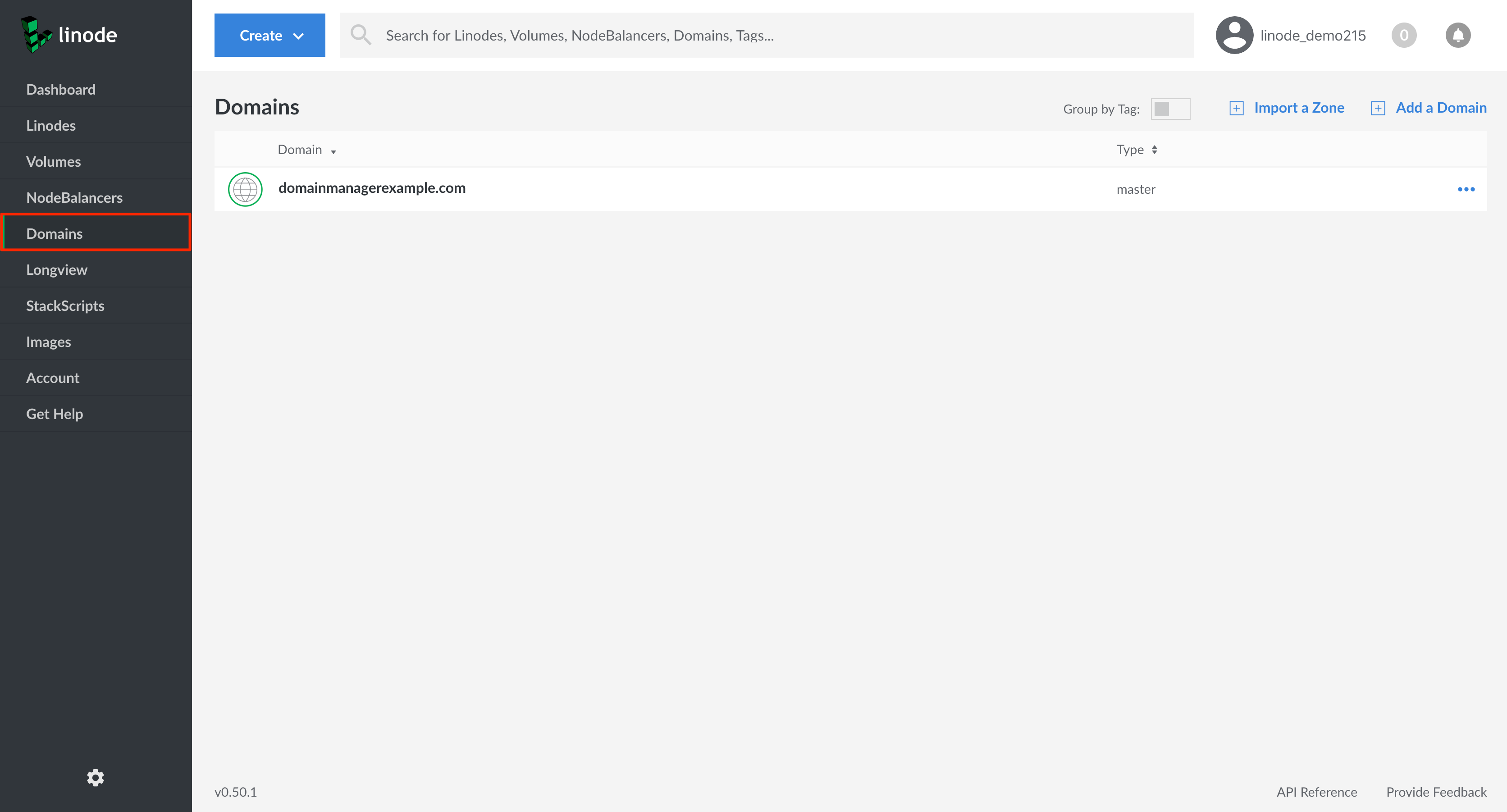Expand the Create dropdown button
This screenshot has width=1507, height=812.
[x=269, y=35]
